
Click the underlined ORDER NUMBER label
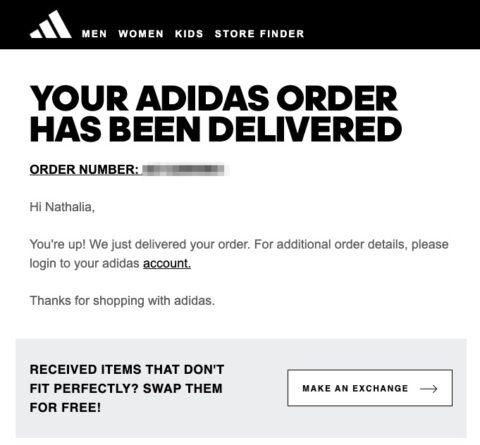[84, 170]
